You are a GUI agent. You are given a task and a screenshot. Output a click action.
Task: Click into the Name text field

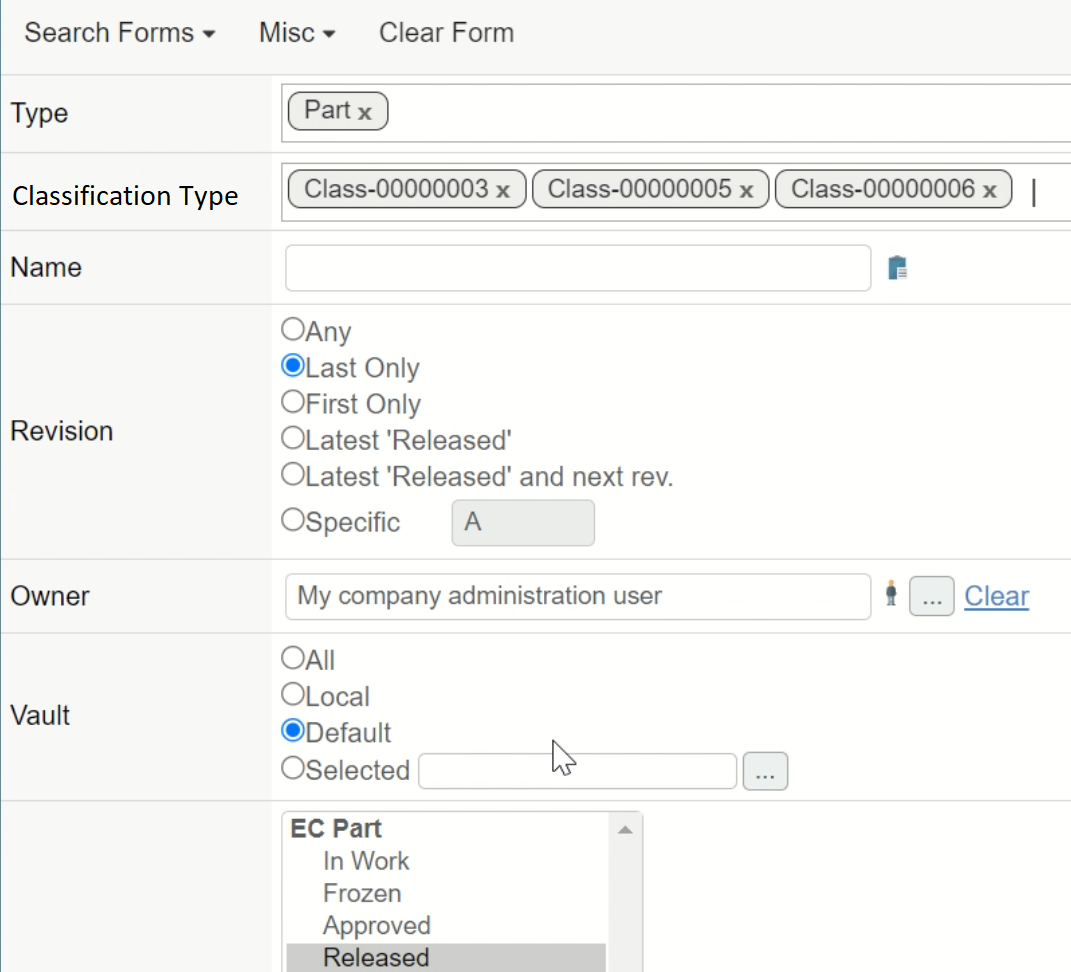pos(577,268)
